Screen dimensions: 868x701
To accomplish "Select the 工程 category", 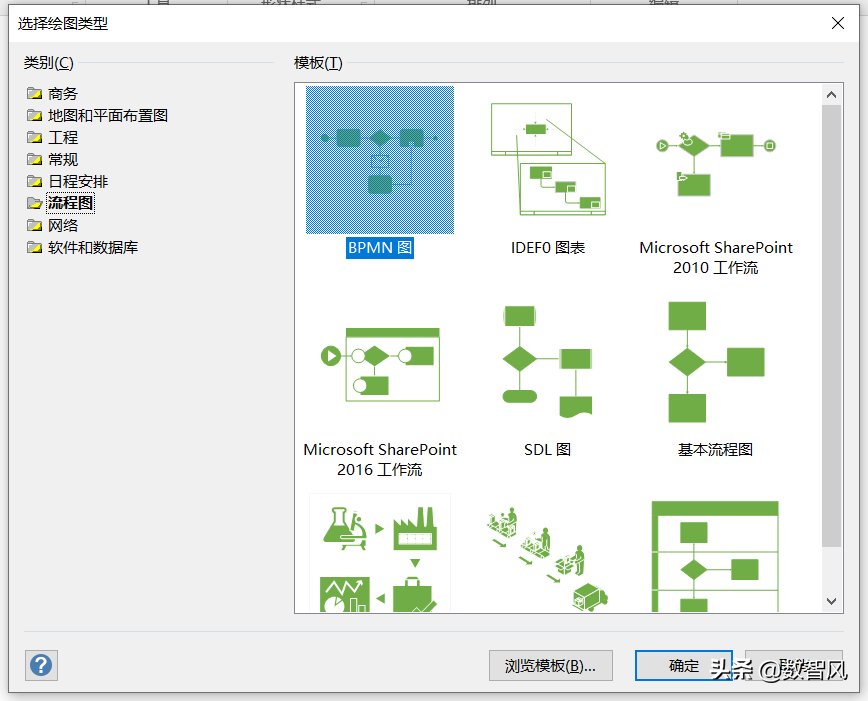I will click(x=61, y=136).
